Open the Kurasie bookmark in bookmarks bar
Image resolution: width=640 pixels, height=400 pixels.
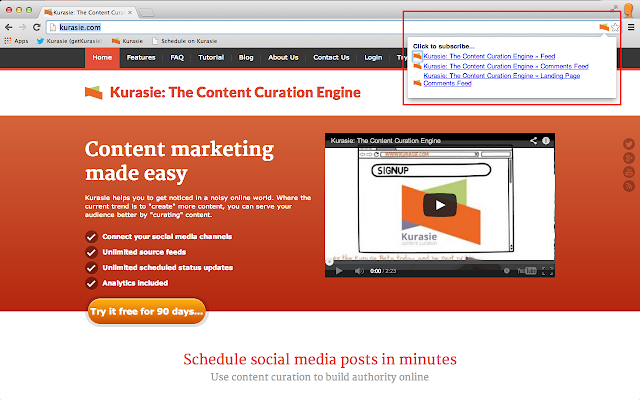pos(127,41)
